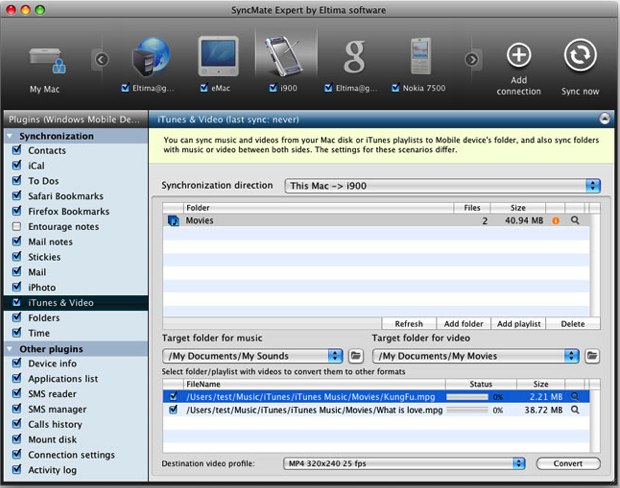
Task: Select the Stickies plugin item
Action: (76, 257)
